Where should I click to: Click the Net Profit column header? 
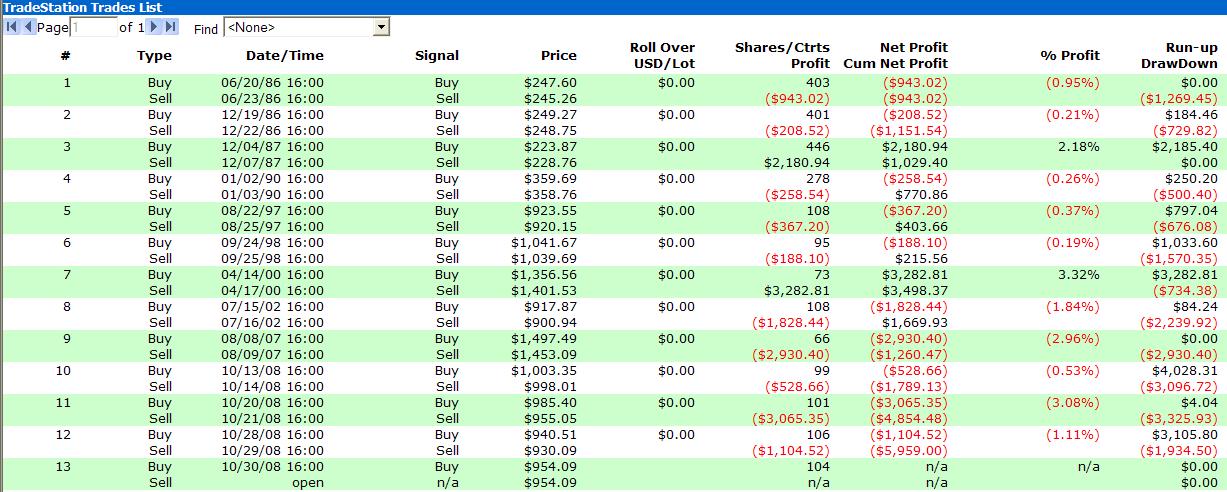(x=913, y=47)
